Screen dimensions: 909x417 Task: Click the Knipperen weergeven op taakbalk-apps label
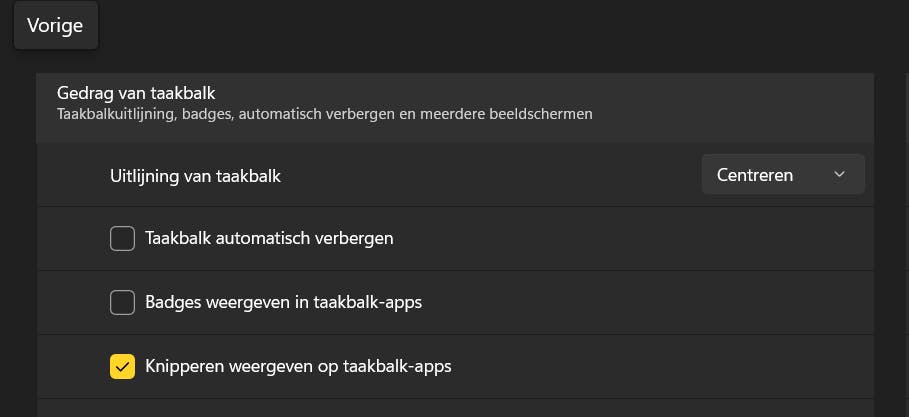[298, 366]
